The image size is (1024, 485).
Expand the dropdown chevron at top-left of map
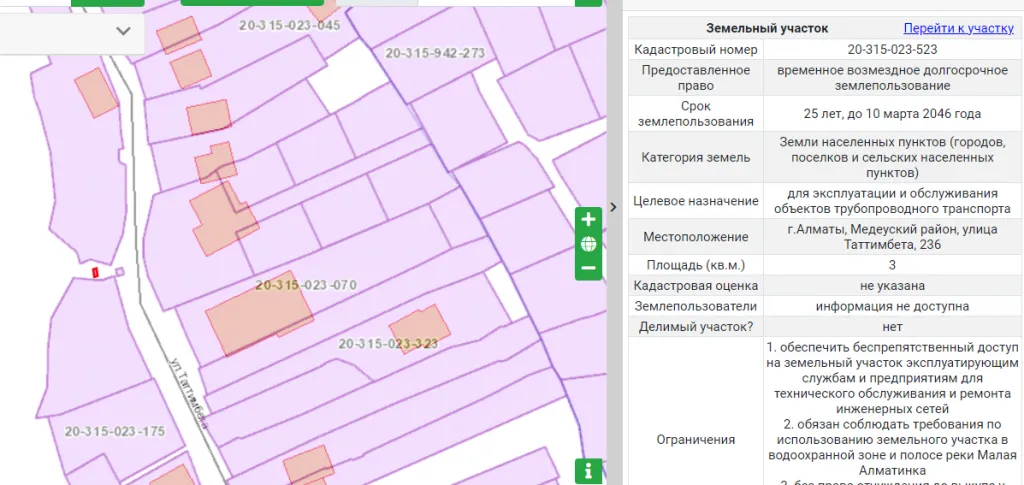point(123,31)
